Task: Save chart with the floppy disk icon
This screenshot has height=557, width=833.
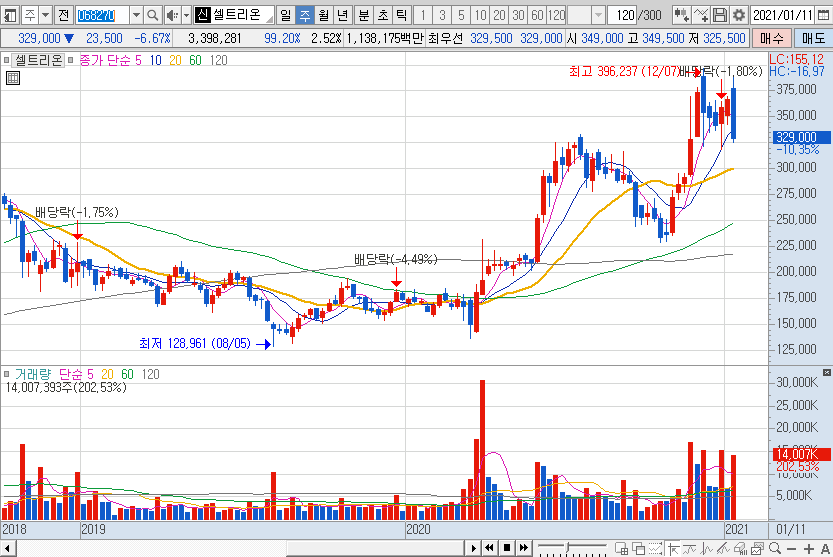Action: [720, 15]
